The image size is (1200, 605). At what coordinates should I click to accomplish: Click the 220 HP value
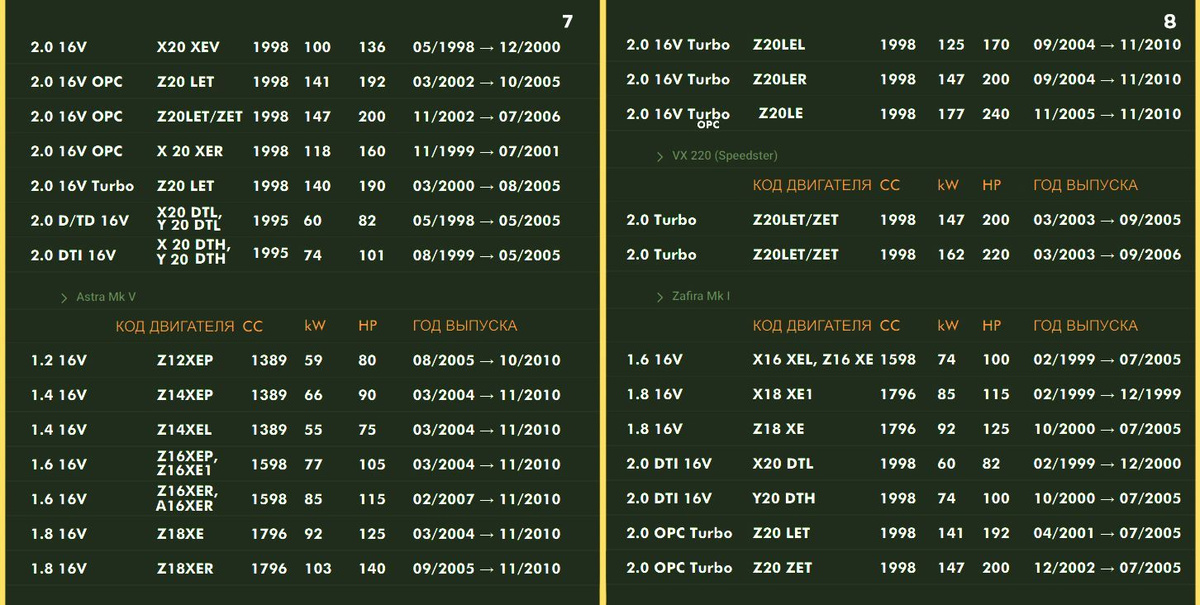[x=996, y=255]
